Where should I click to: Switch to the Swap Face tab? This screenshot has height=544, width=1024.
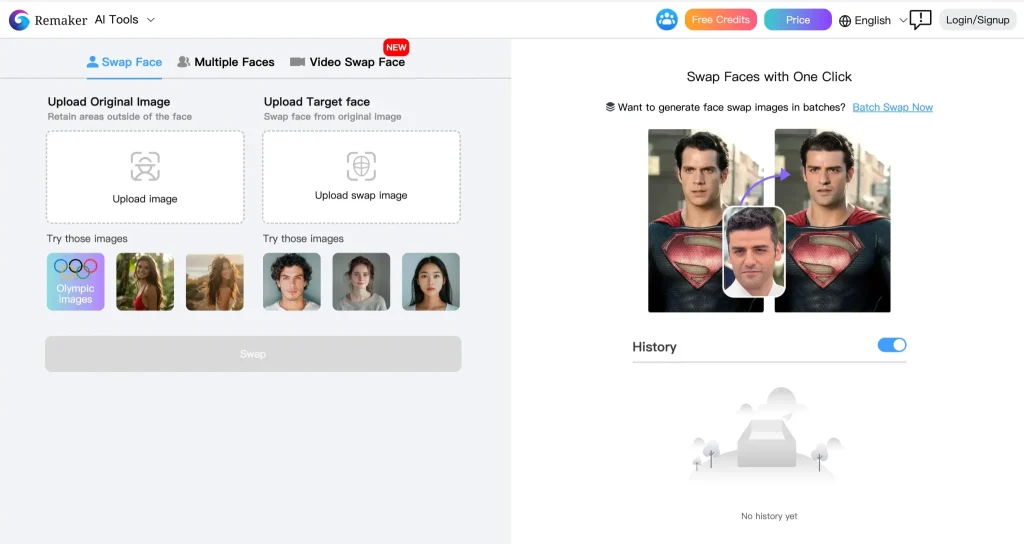click(x=124, y=62)
